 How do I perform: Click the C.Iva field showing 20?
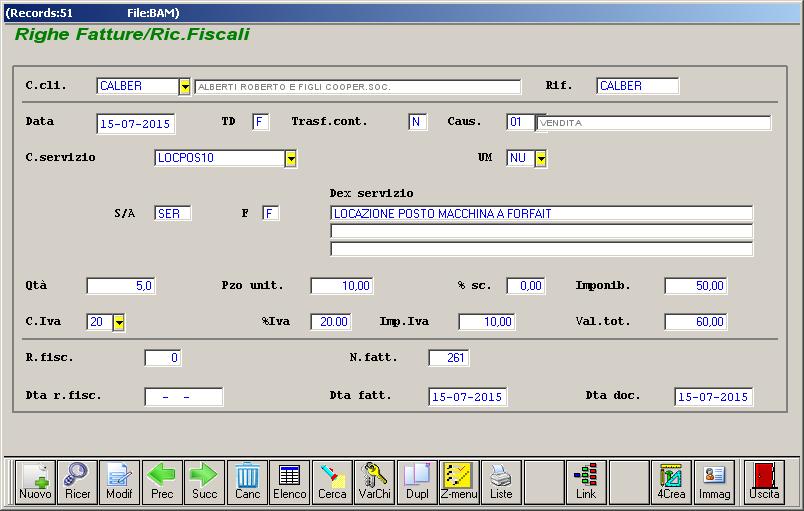pos(99,322)
